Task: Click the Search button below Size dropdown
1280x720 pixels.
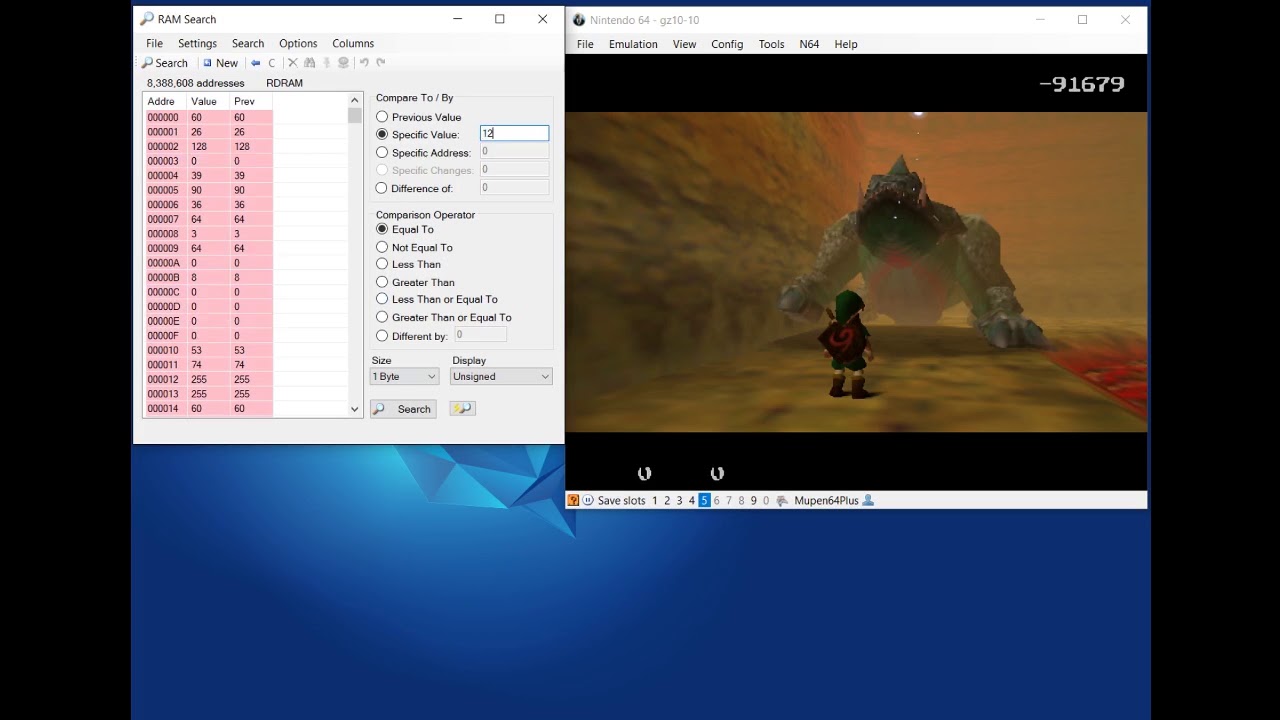Action: click(403, 409)
